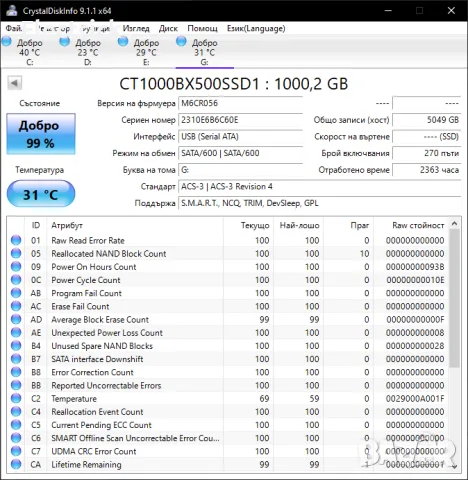Viewport: 468px width, 480px height.
Task: Click status orb of Reallocated NAND Block Count
Action: pos(16,253)
